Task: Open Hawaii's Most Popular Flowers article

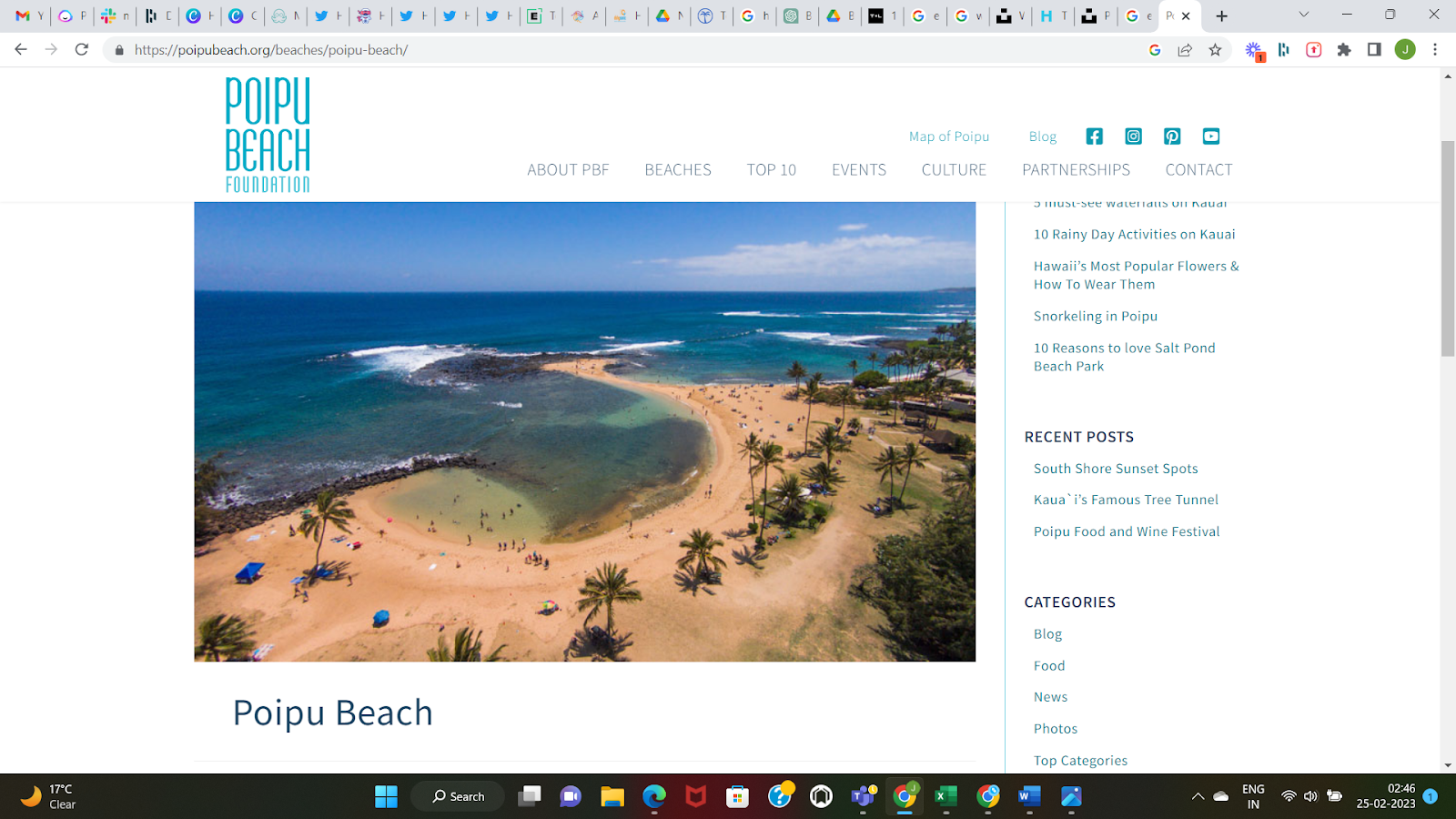Action: pyautogui.click(x=1136, y=276)
